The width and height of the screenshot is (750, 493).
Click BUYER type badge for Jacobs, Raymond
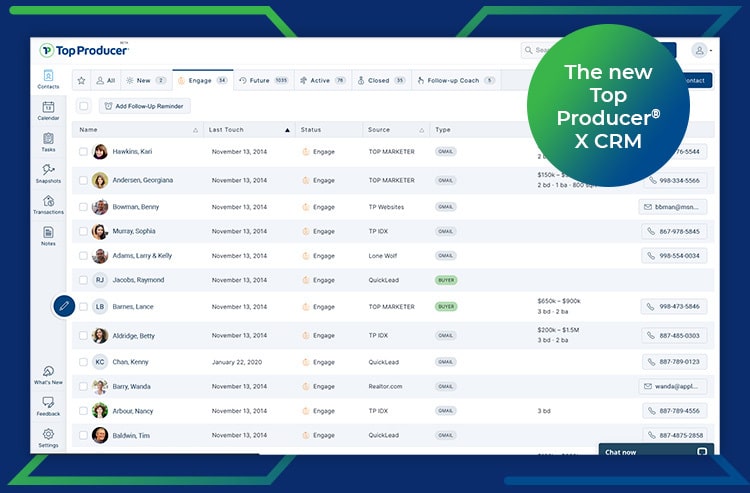[446, 280]
